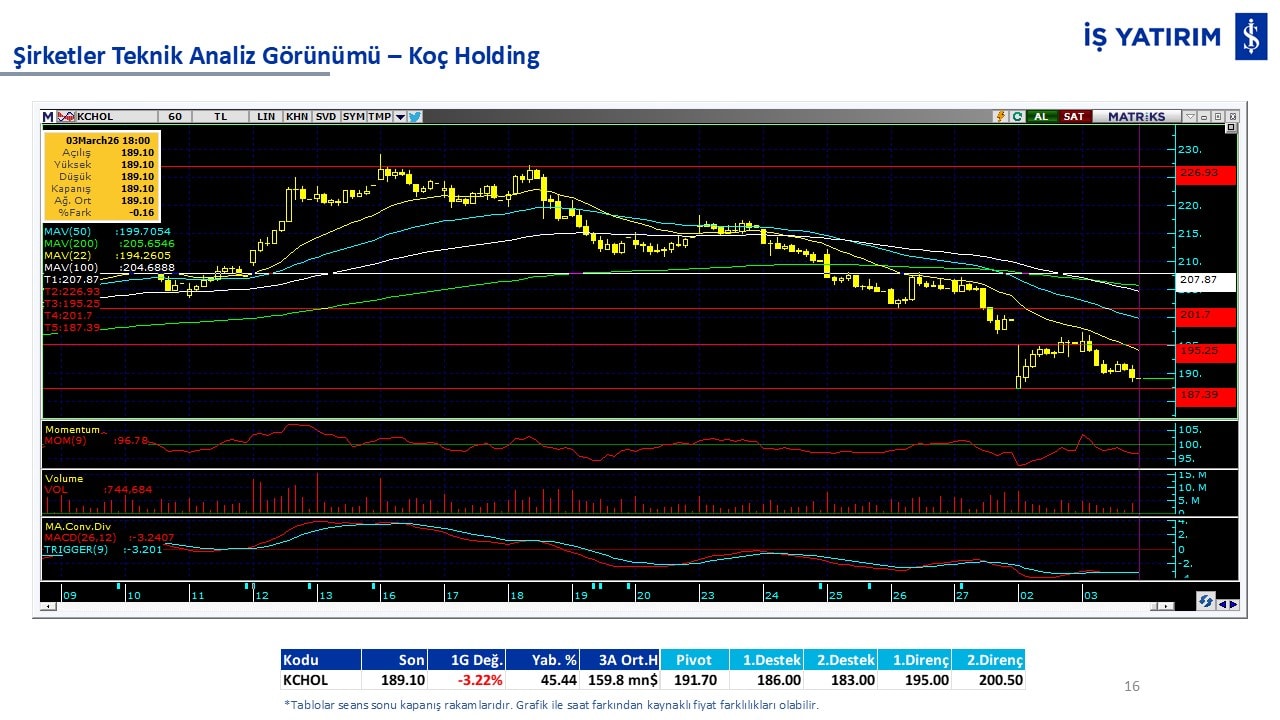
Task: Toggle the KHN chart option
Action: point(297,116)
